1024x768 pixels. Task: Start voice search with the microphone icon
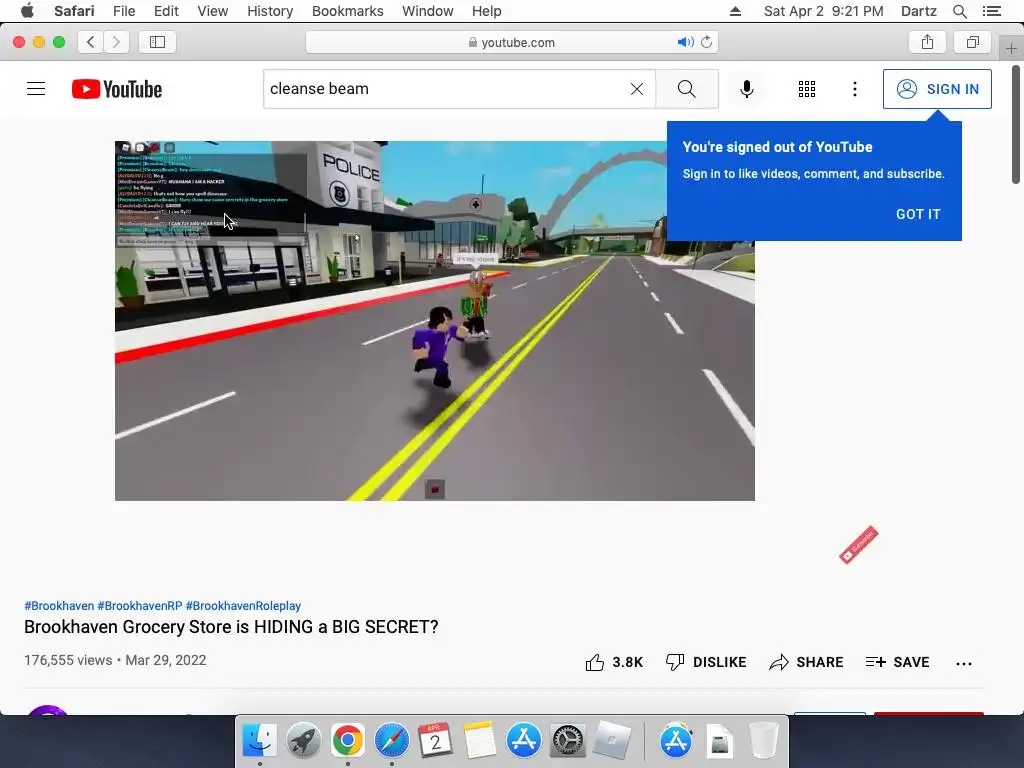pyautogui.click(x=746, y=89)
